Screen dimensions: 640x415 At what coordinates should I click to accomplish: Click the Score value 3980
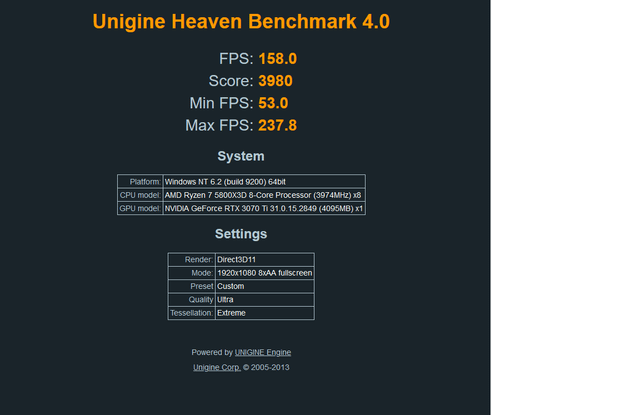pyautogui.click(x=276, y=81)
